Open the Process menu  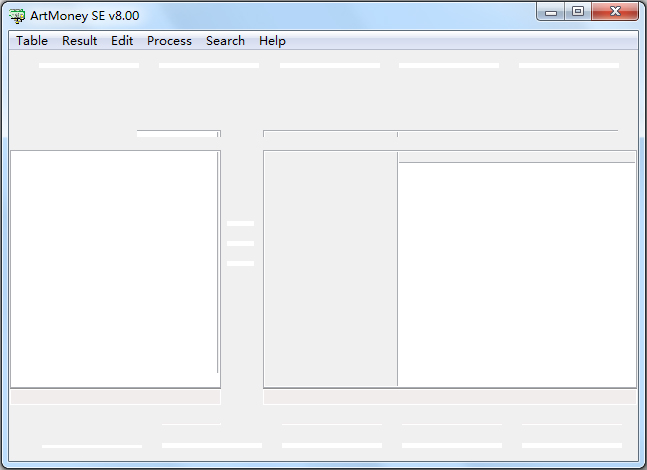click(169, 41)
